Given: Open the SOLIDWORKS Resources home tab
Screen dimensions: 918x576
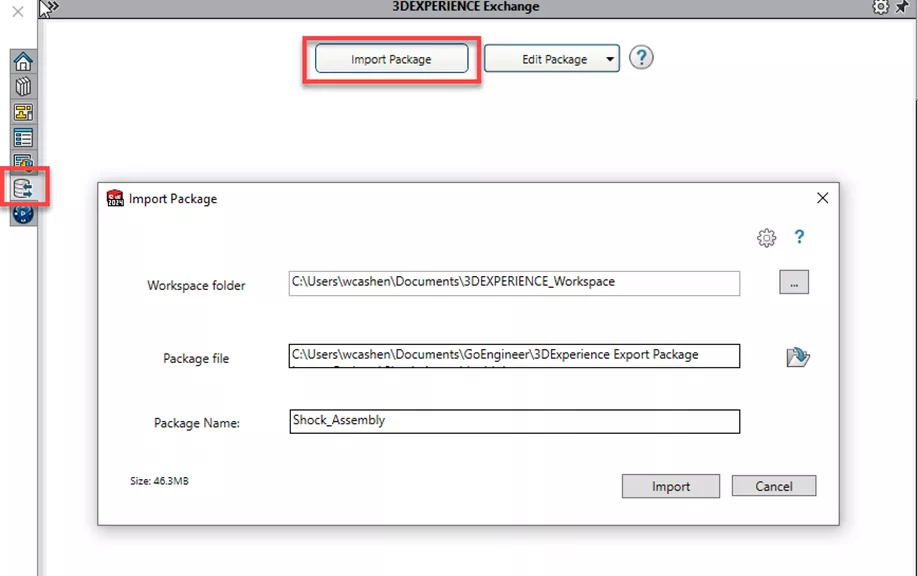Looking at the screenshot, I should tap(23, 62).
